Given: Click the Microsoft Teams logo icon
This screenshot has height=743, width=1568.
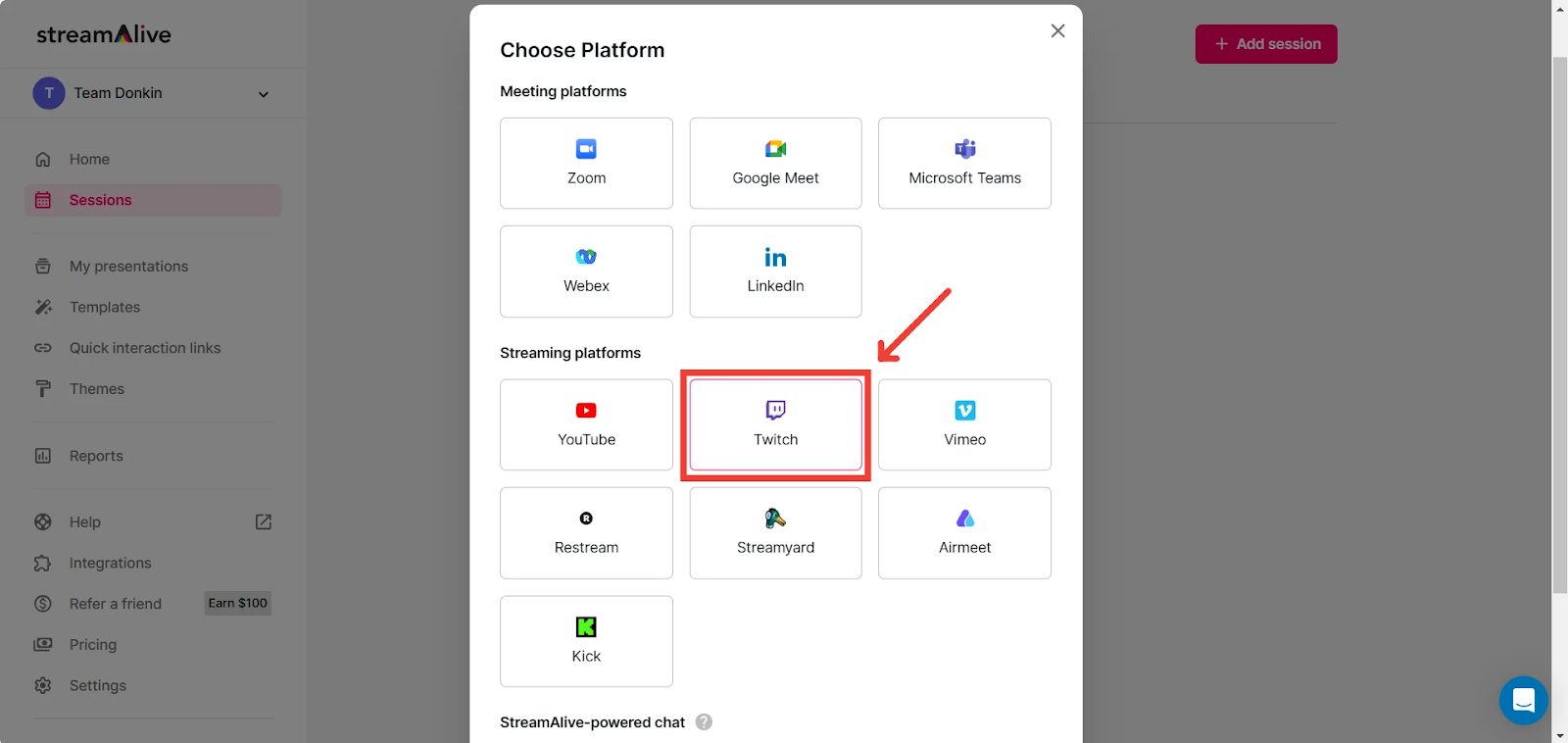Looking at the screenshot, I should (965, 149).
